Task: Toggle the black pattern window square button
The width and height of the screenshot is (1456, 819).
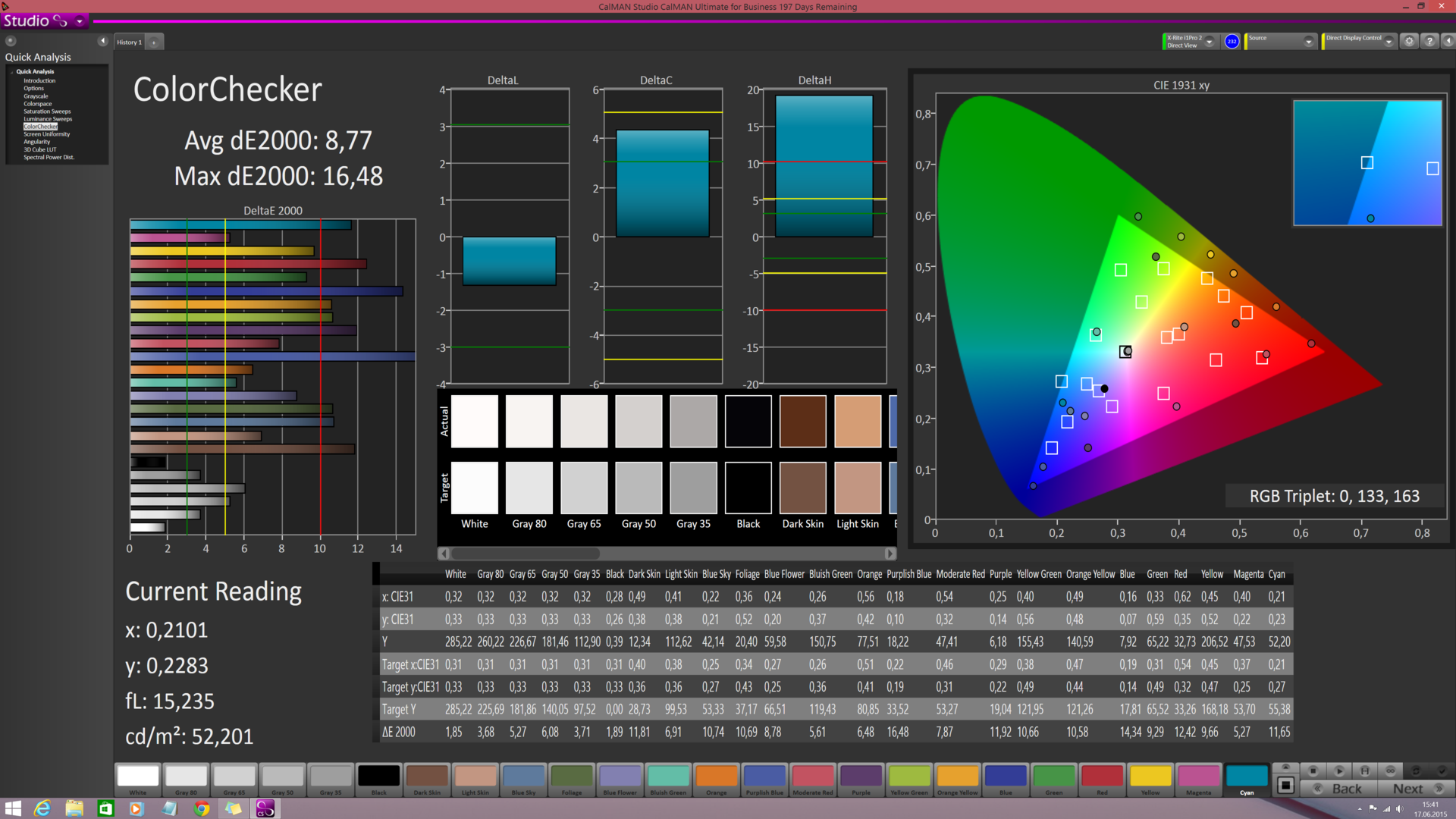Action: pyautogui.click(x=1285, y=786)
